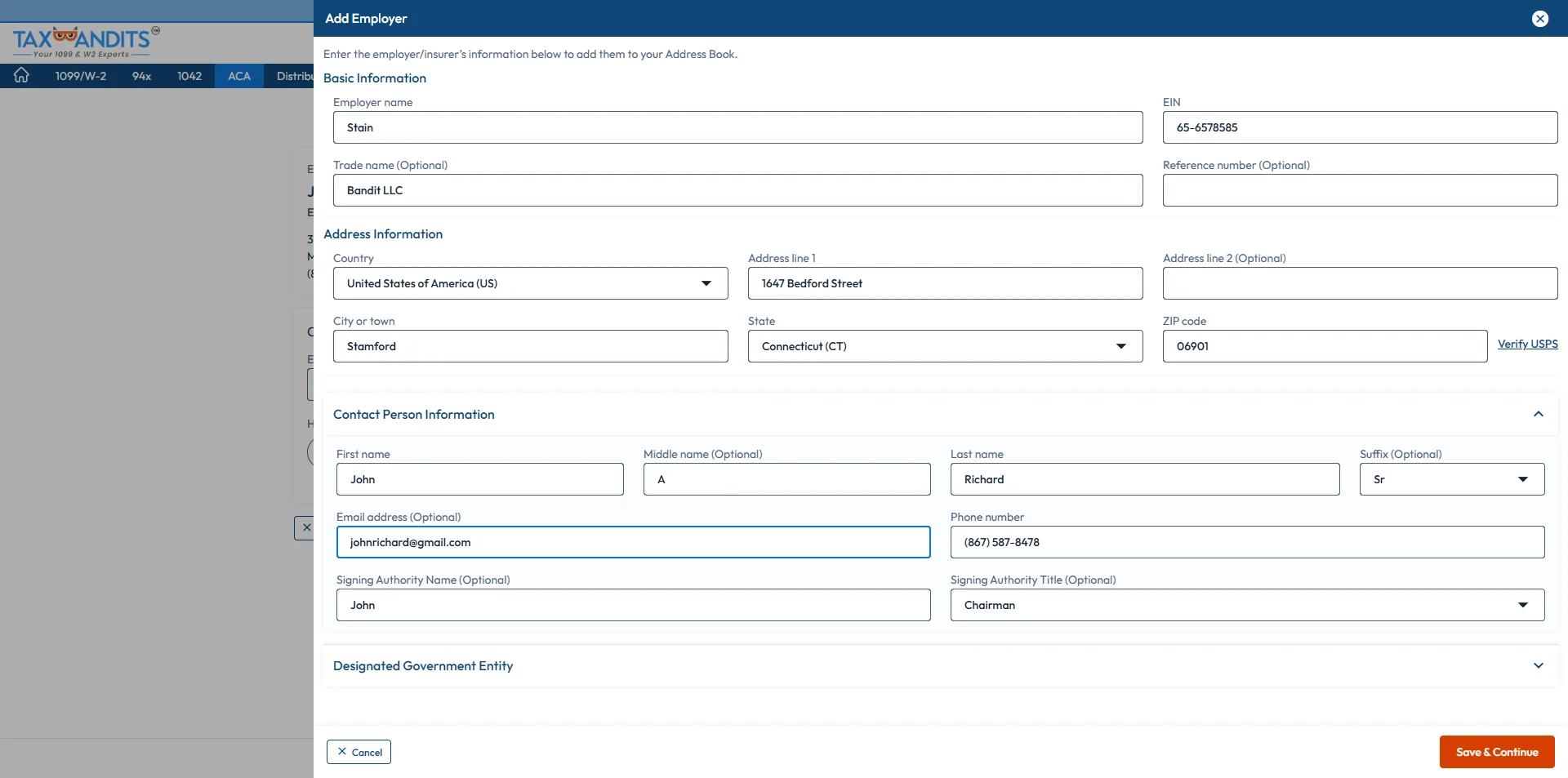The height and width of the screenshot is (778, 1568).
Task: Select the 94x navigation tab
Action: (140, 75)
